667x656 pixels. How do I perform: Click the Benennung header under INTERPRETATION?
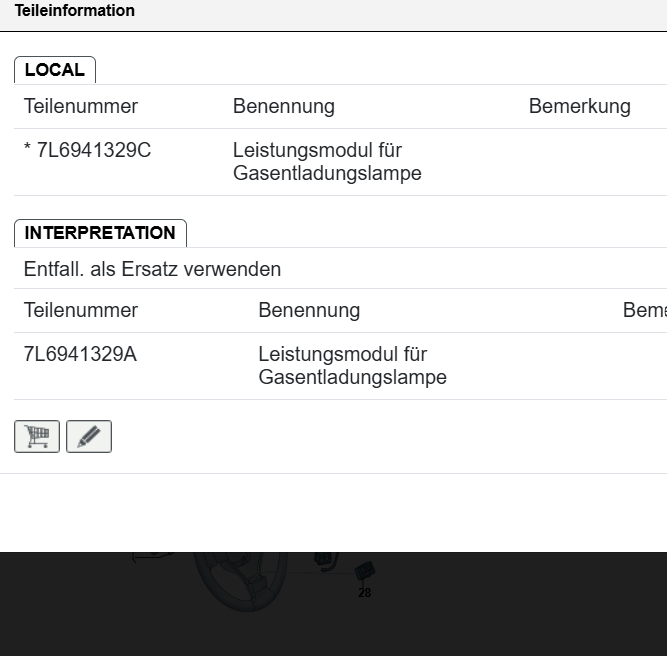pyautogui.click(x=309, y=310)
